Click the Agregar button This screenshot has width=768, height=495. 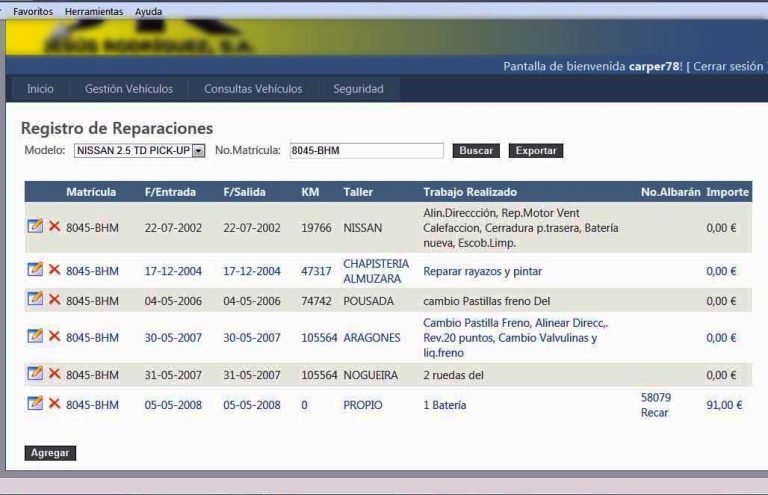point(50,453)
